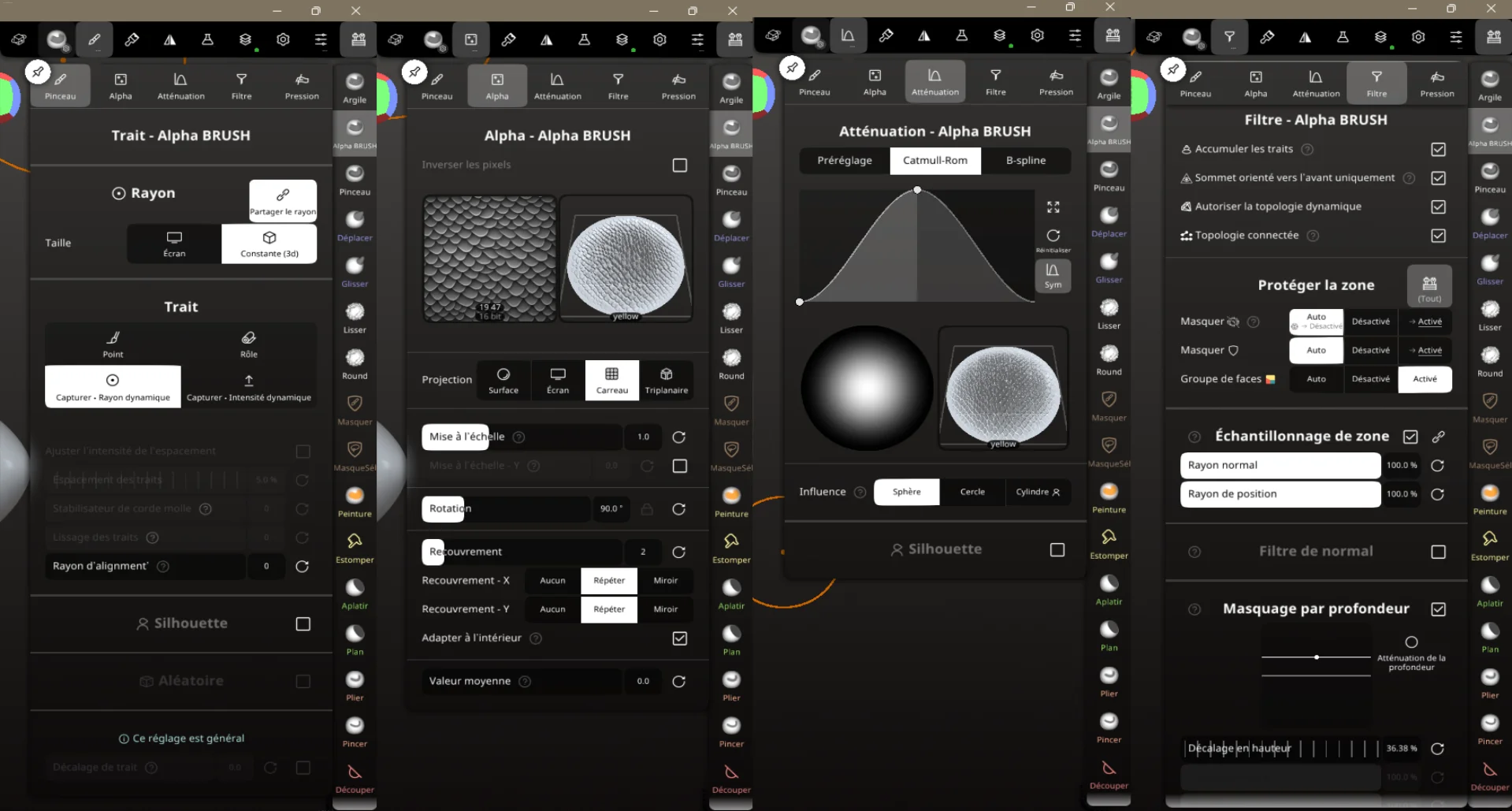Reset the Rotation value in Alpha panel
This screenshot has height=811, width=1512.
(x=678, y=509)
